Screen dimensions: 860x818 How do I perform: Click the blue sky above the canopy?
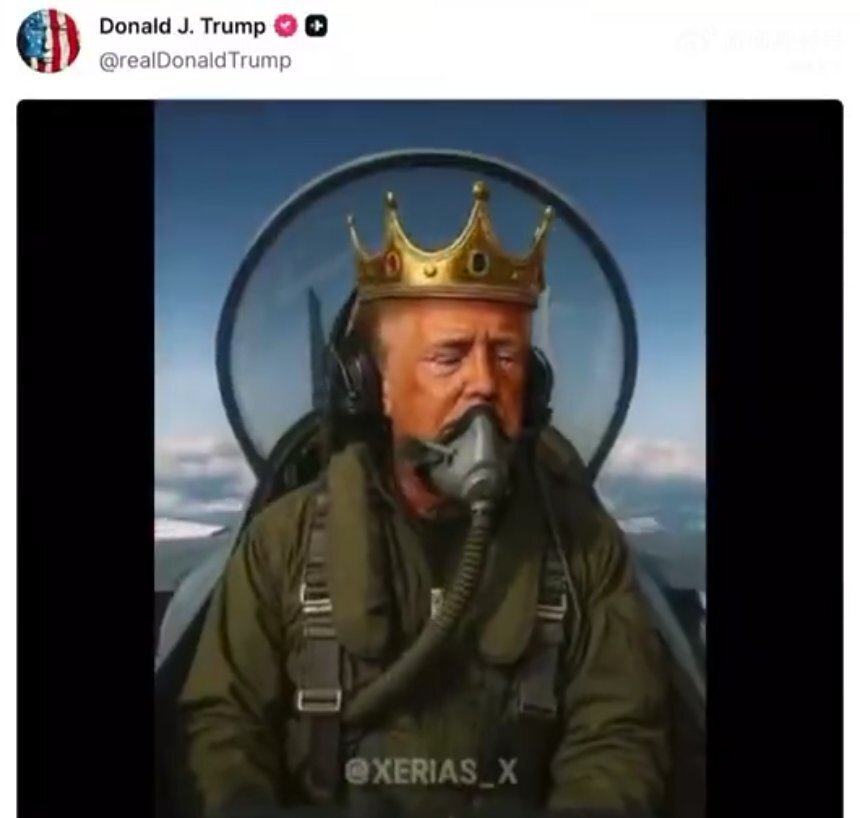coord(430,126)
